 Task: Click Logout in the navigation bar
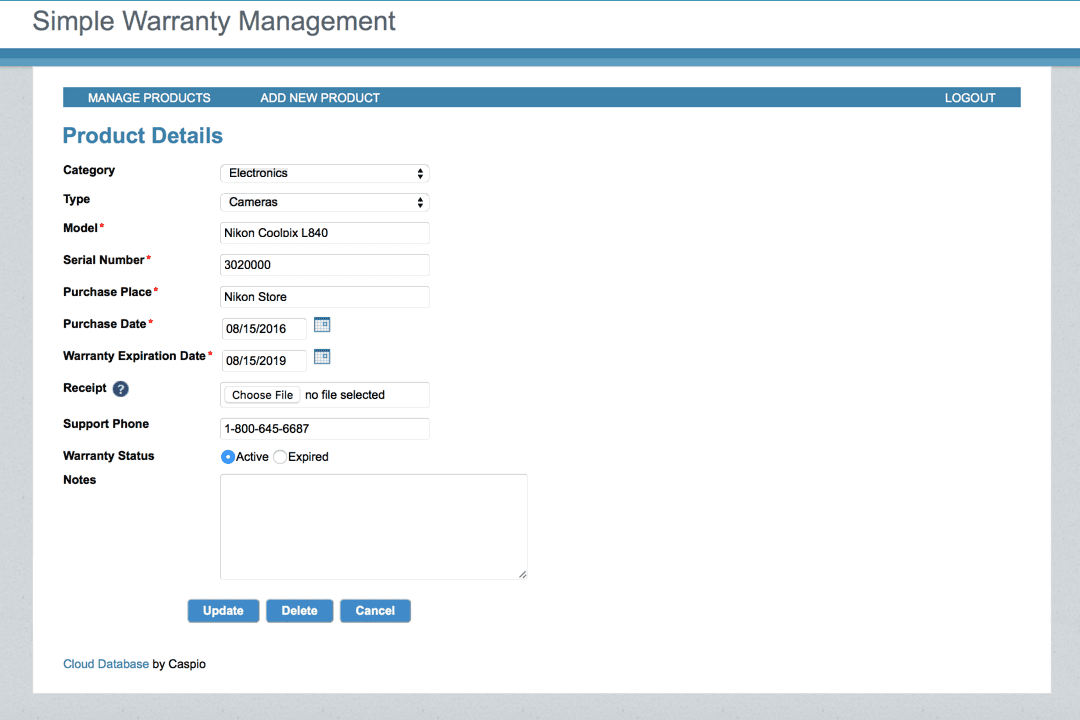[x=970, y=98]
